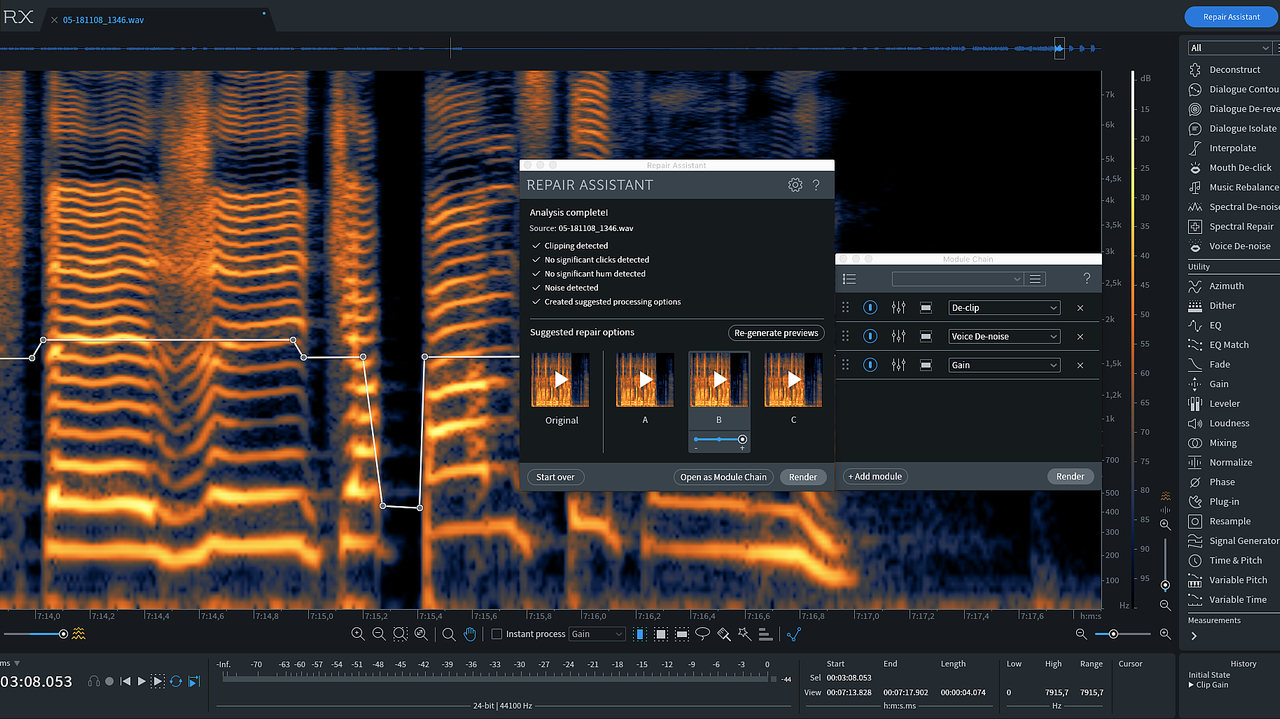This screenshot has width=1280, height=719.
Task: Select the 05-181108_1346.wav file tab
Action: [103, 19]
